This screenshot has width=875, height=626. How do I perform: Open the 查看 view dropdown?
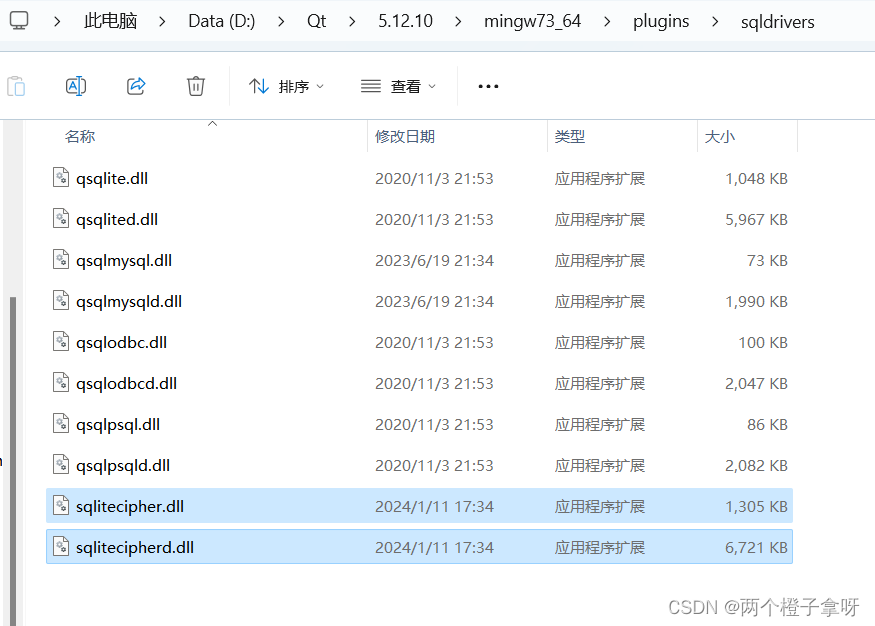click(398, 86)
